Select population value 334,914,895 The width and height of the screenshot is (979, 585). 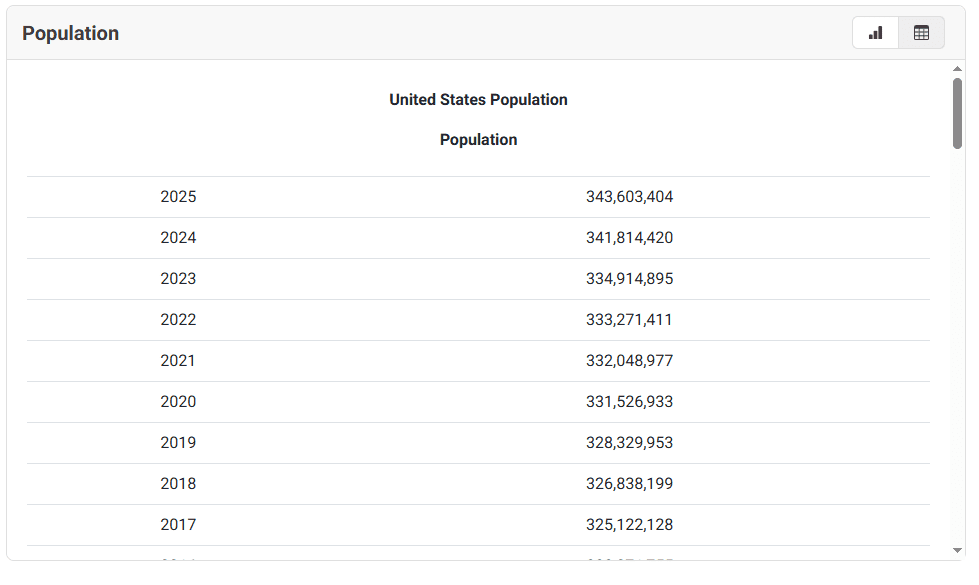coord(629,278)
